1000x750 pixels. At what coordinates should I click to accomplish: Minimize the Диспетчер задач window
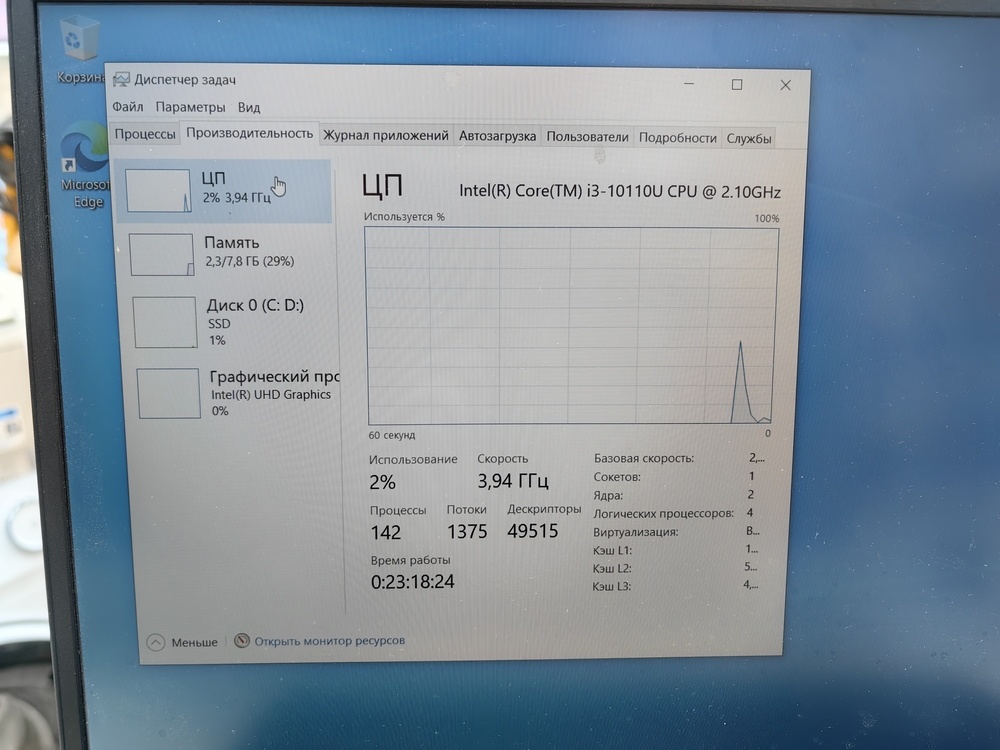(687, 85)
